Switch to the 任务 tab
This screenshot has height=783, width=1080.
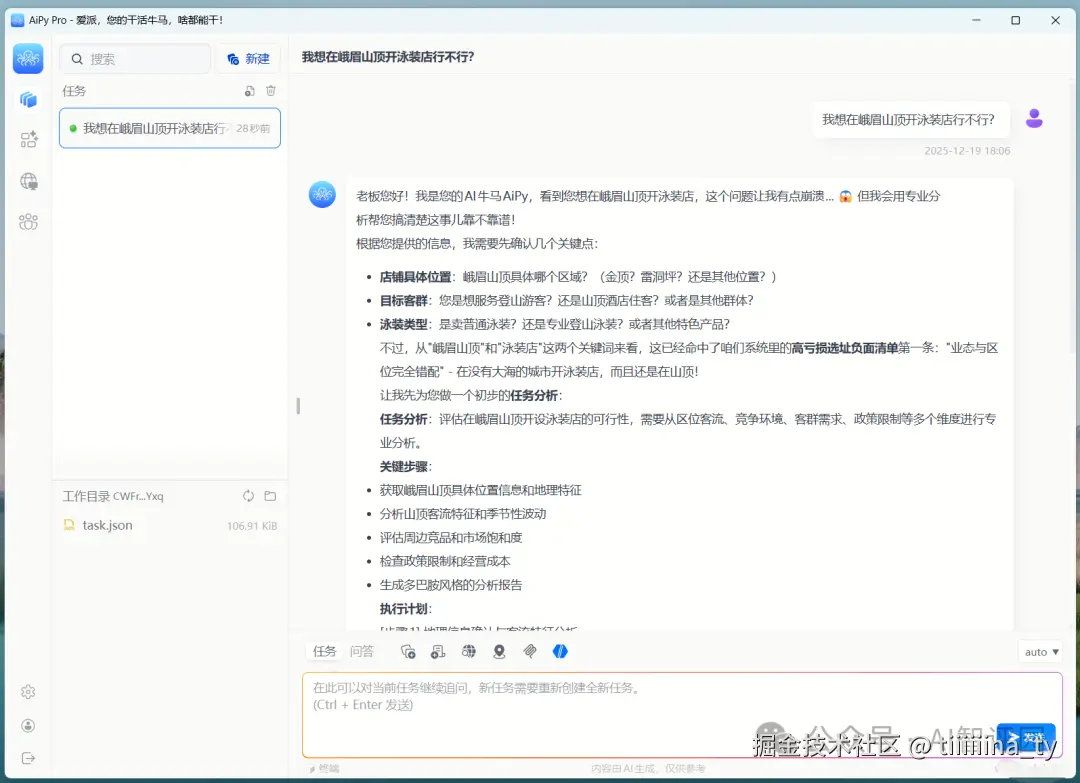click(324, 651)
